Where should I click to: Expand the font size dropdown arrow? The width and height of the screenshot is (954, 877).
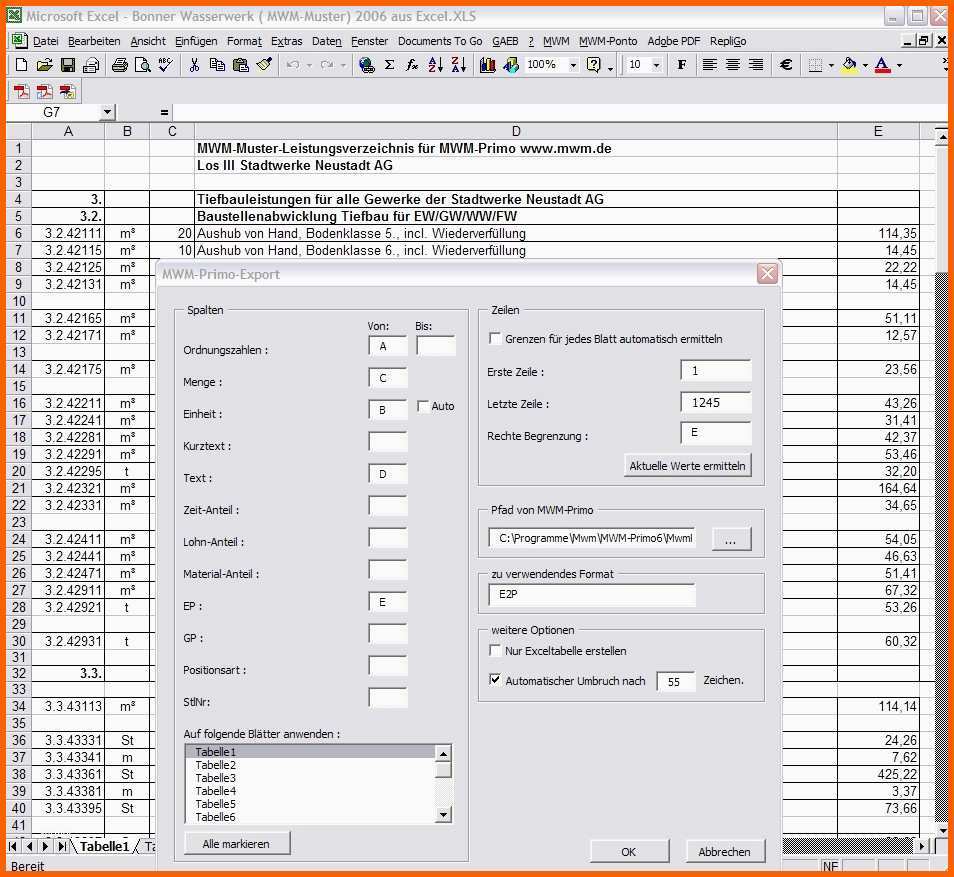pos(656,65)
